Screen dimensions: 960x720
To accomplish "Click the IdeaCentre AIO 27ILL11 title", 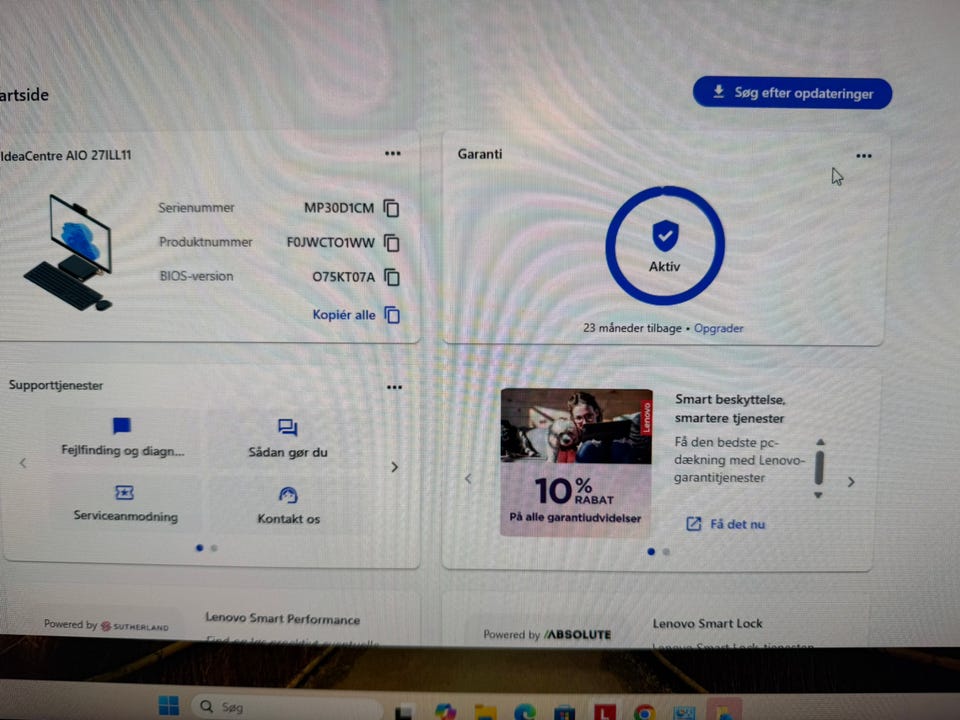I will tap(66, 156).
